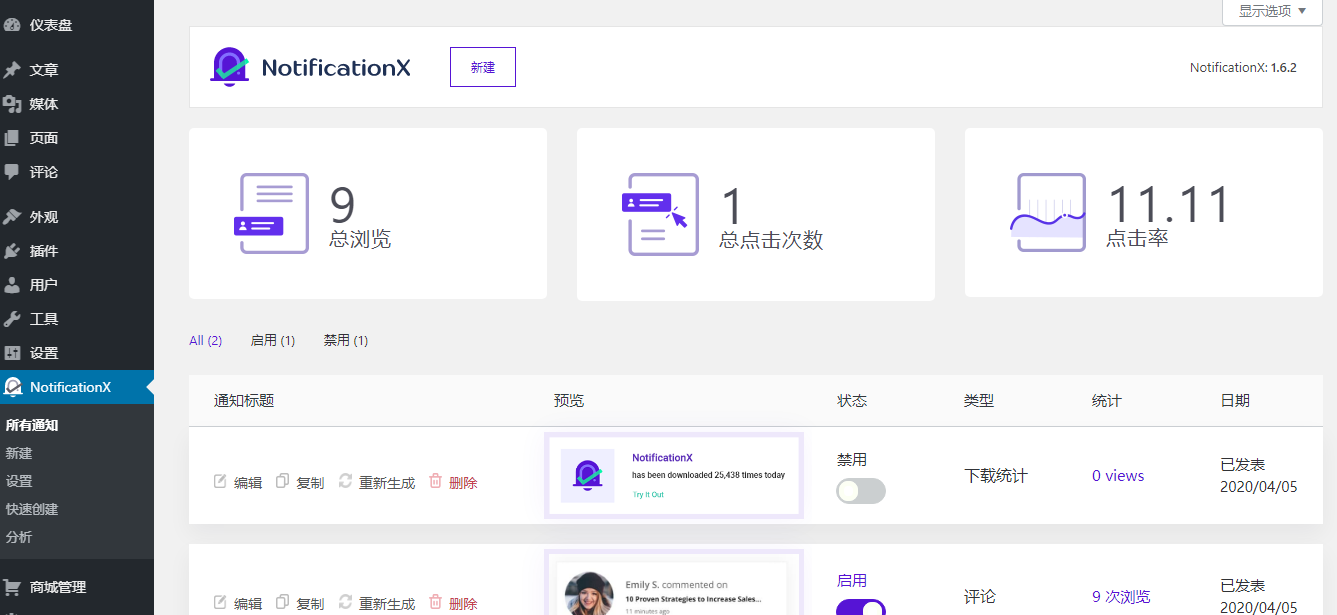This screenshot has width=1337, height=615.
Task: Click the 新建 button in header
Action: click(483, 67)
